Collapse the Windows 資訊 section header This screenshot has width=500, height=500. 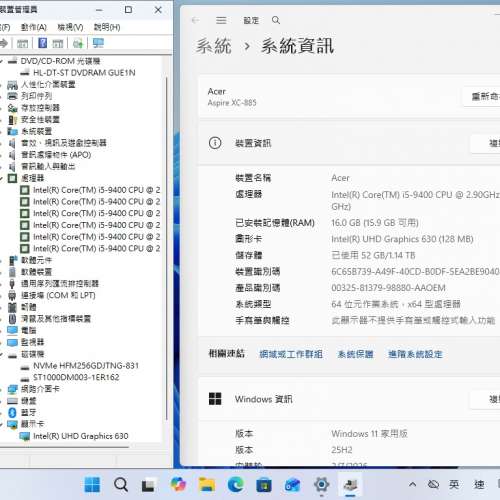[x=349, y=399]
